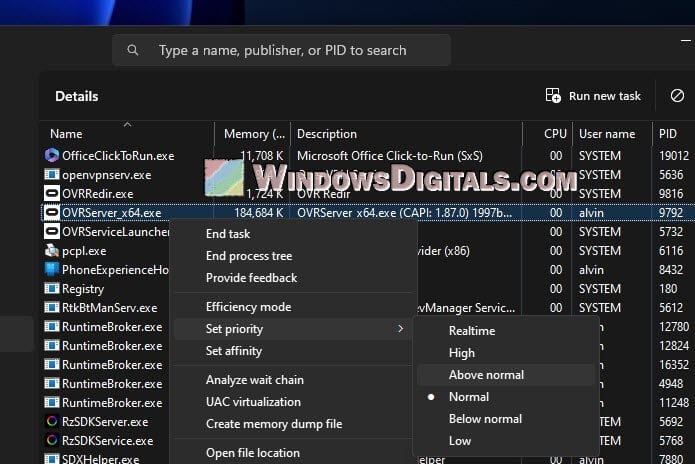Image resolution: width=695 pixels, height=464 pixels.
Task: Click the Details page heading
Action: 77,96
